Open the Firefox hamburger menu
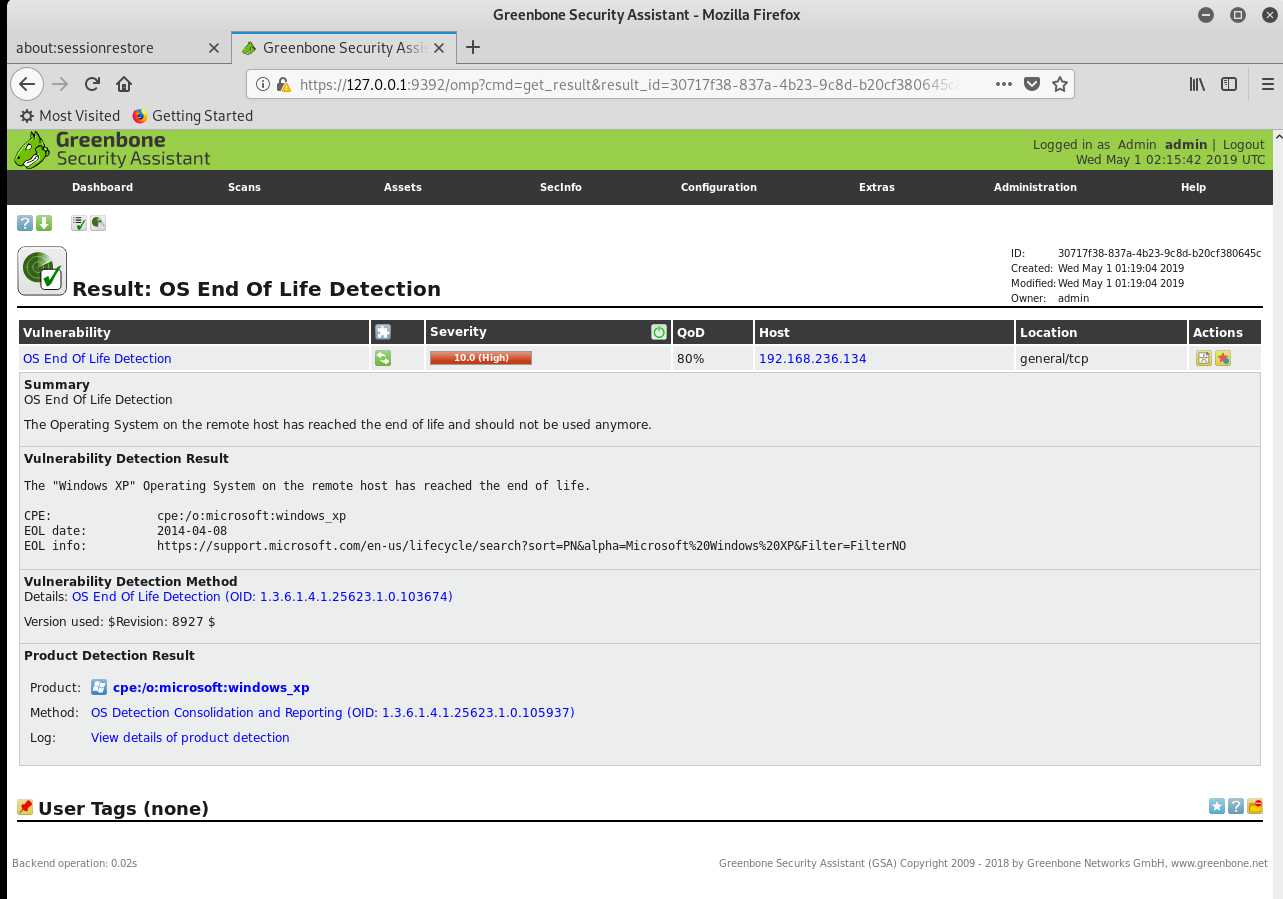1283x899 pixels. click(1266, 84)
